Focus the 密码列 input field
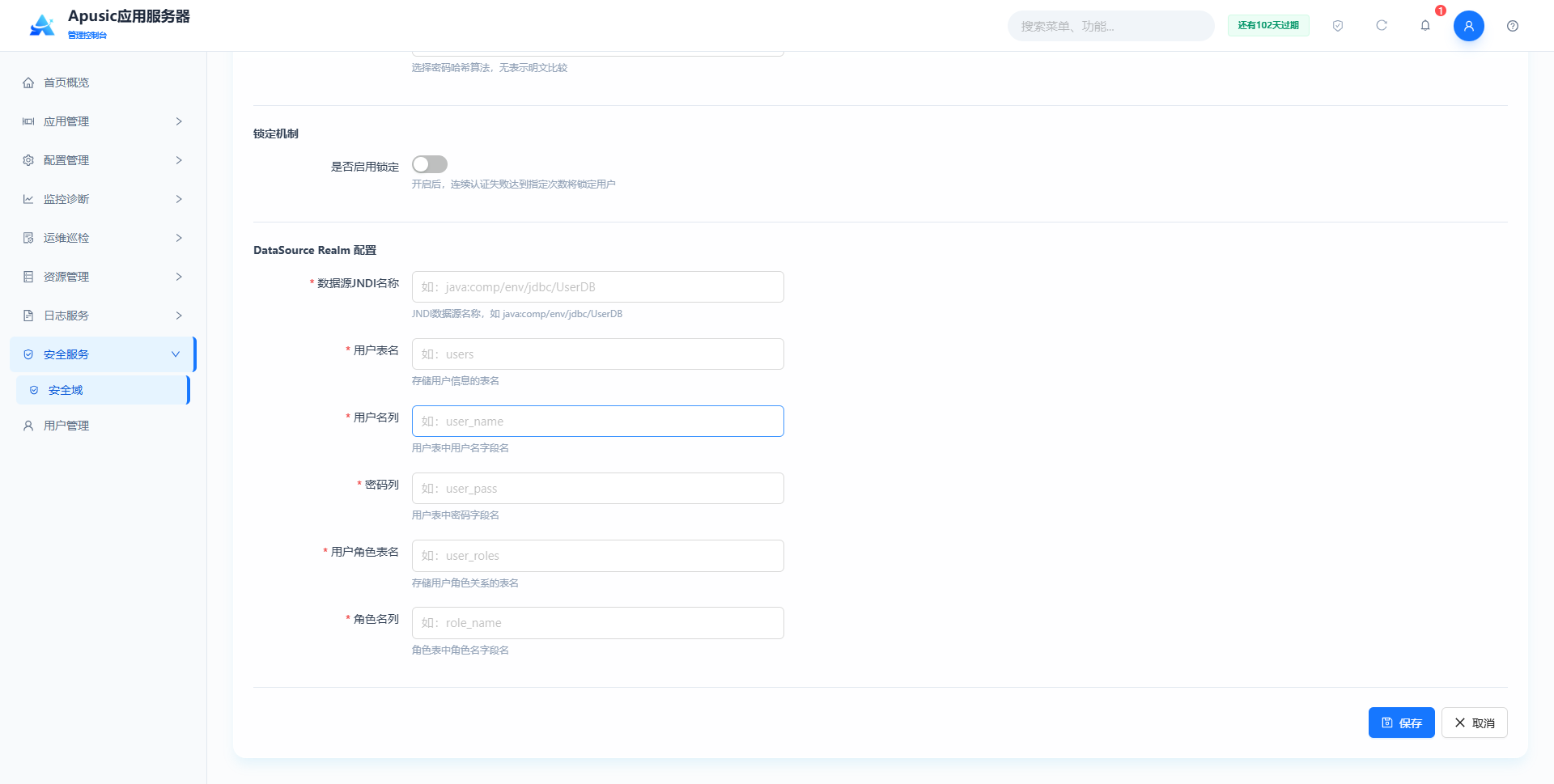Image resolution: width=1554 pixels, height=784 pixels. [598, 489]
